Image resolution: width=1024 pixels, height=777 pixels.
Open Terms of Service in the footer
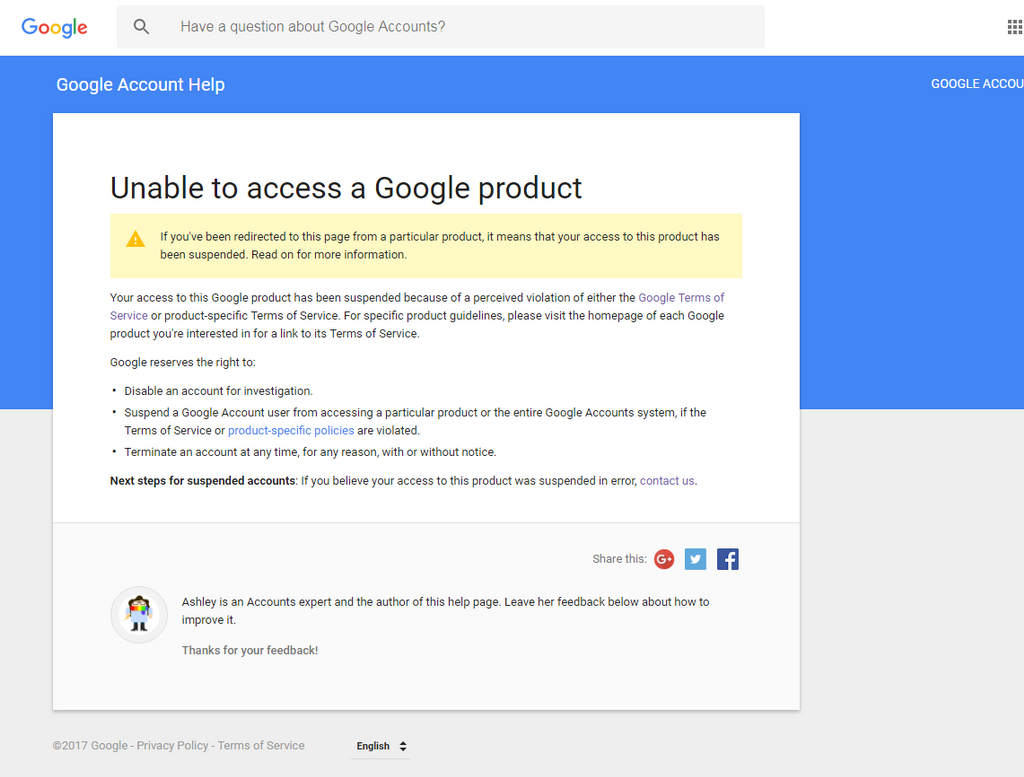coord(261,745)
